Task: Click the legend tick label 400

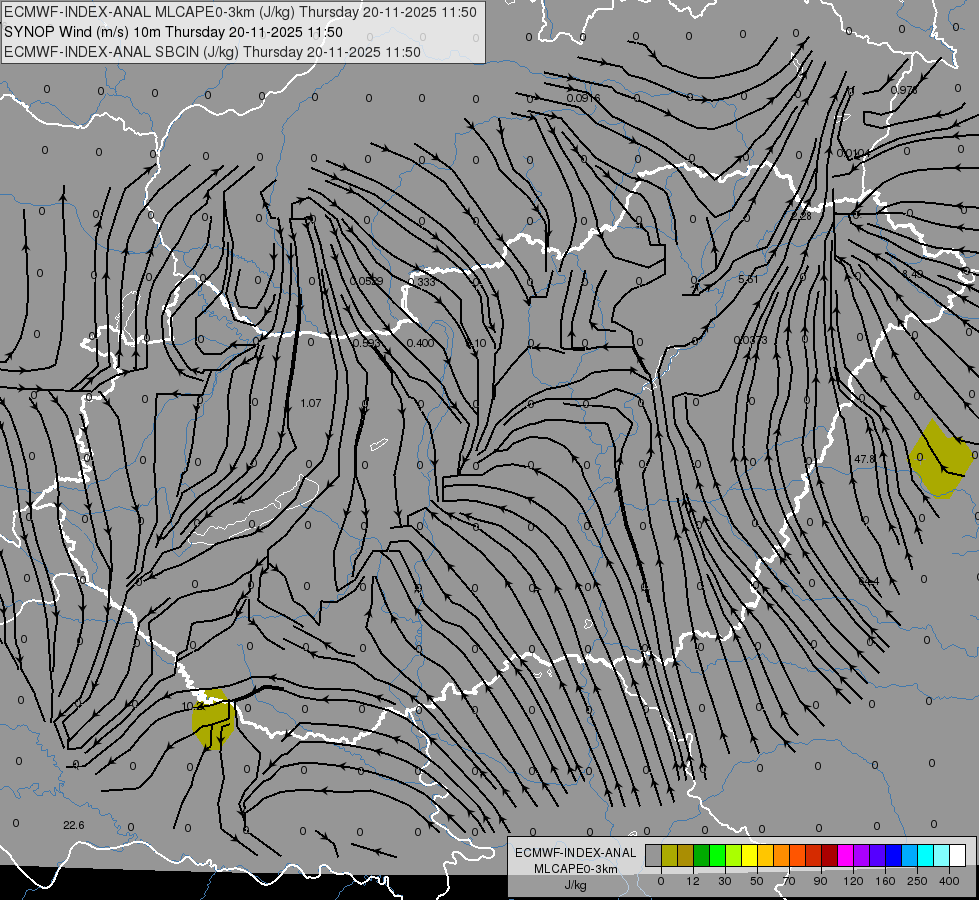Action: 949,881
